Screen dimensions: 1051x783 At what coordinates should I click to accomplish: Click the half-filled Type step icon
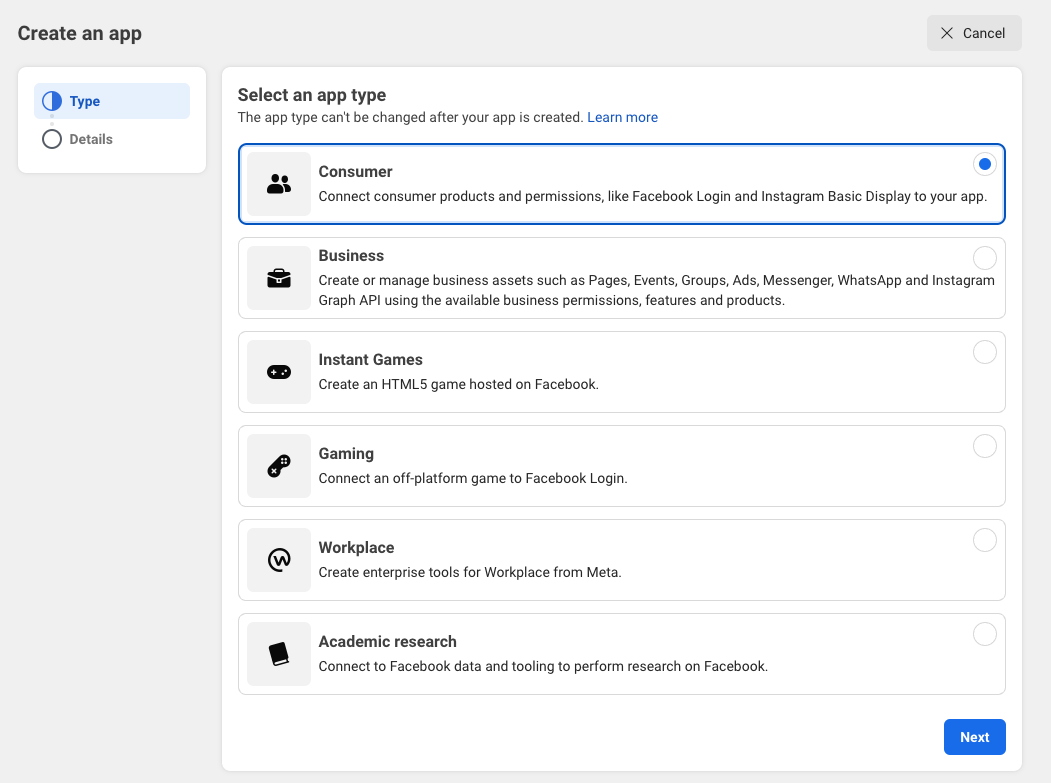tap(52, 101)
